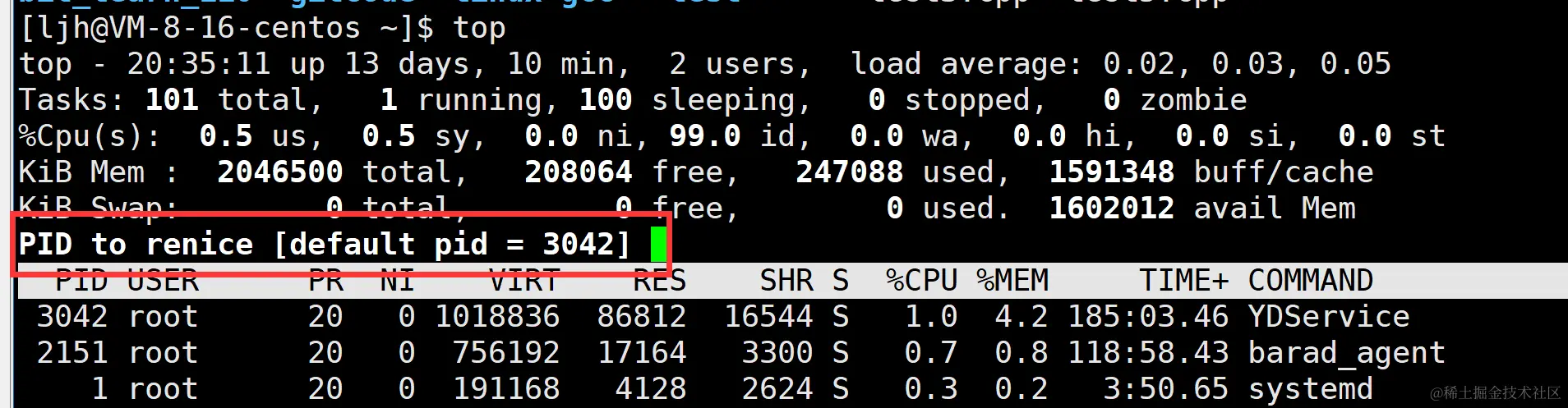Click SHR value 16544

click(x=768, y=317)
